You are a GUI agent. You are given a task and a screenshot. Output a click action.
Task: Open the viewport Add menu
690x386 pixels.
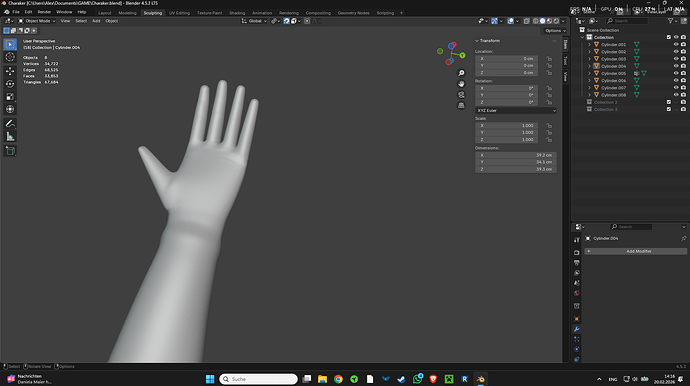tap(96, 21)
